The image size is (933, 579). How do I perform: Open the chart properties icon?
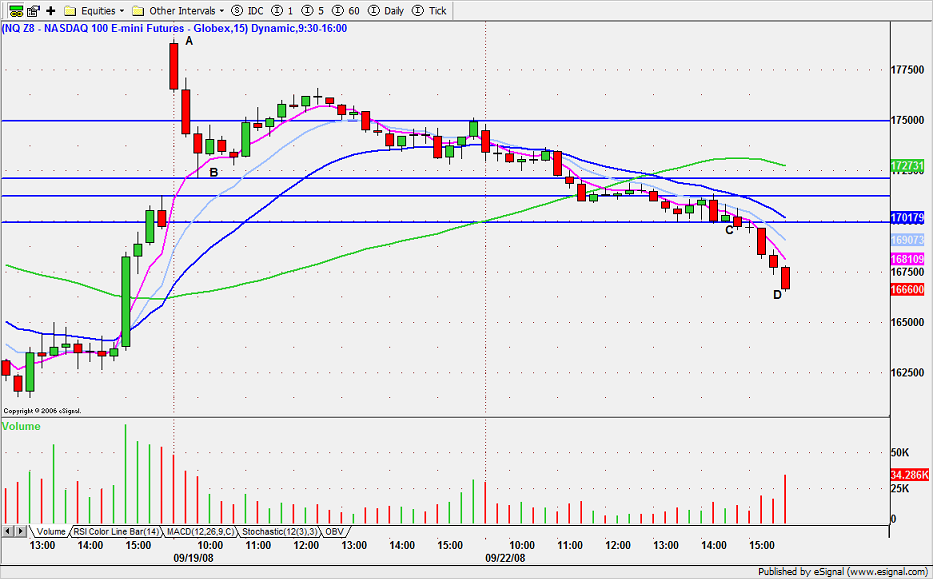[33, 11]
